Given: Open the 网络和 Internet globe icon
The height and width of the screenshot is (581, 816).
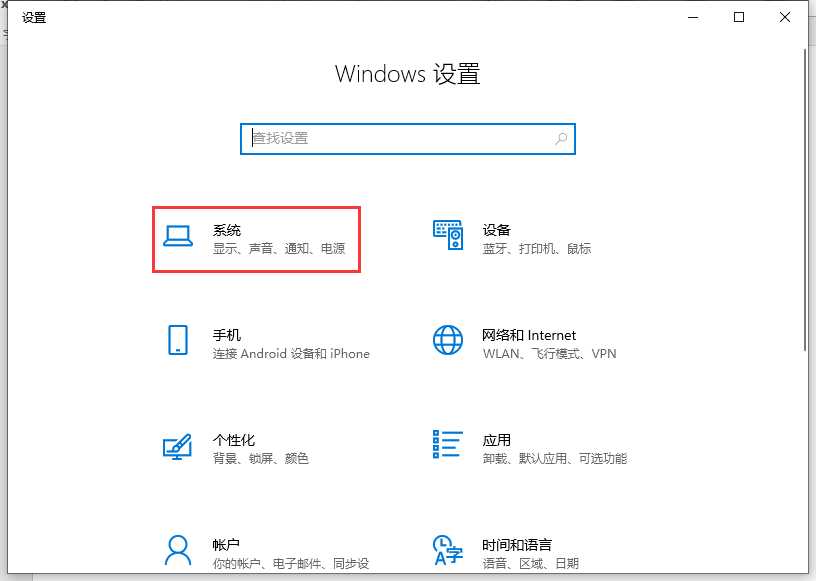Looking at the screenshot, I should click(x=448, y=340).
